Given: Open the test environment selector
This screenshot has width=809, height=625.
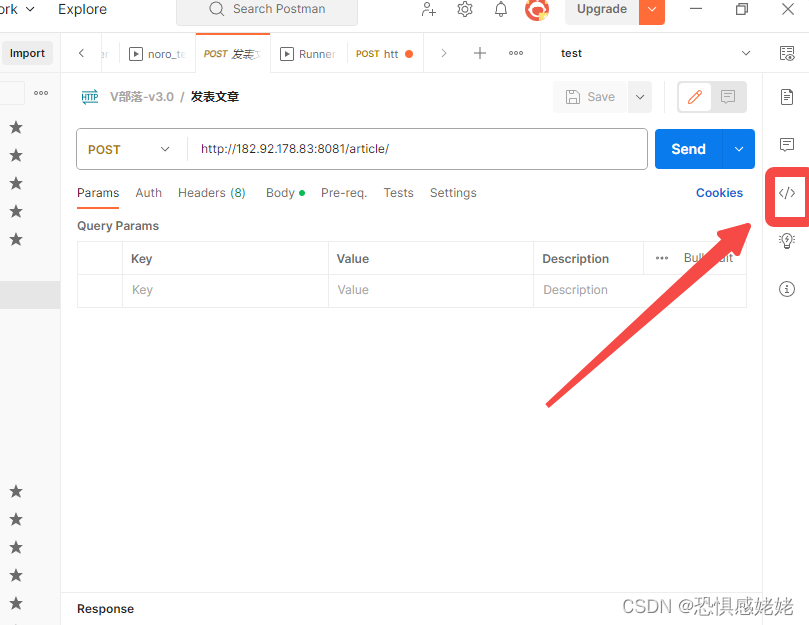Looking at the screenshot, I should click(655, 53).
